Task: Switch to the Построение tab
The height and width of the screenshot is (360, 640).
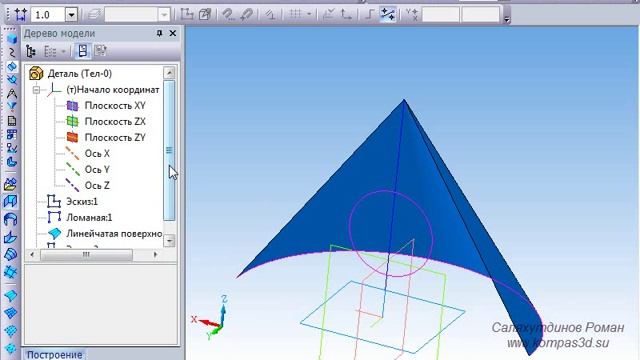Action: [55, 355]
